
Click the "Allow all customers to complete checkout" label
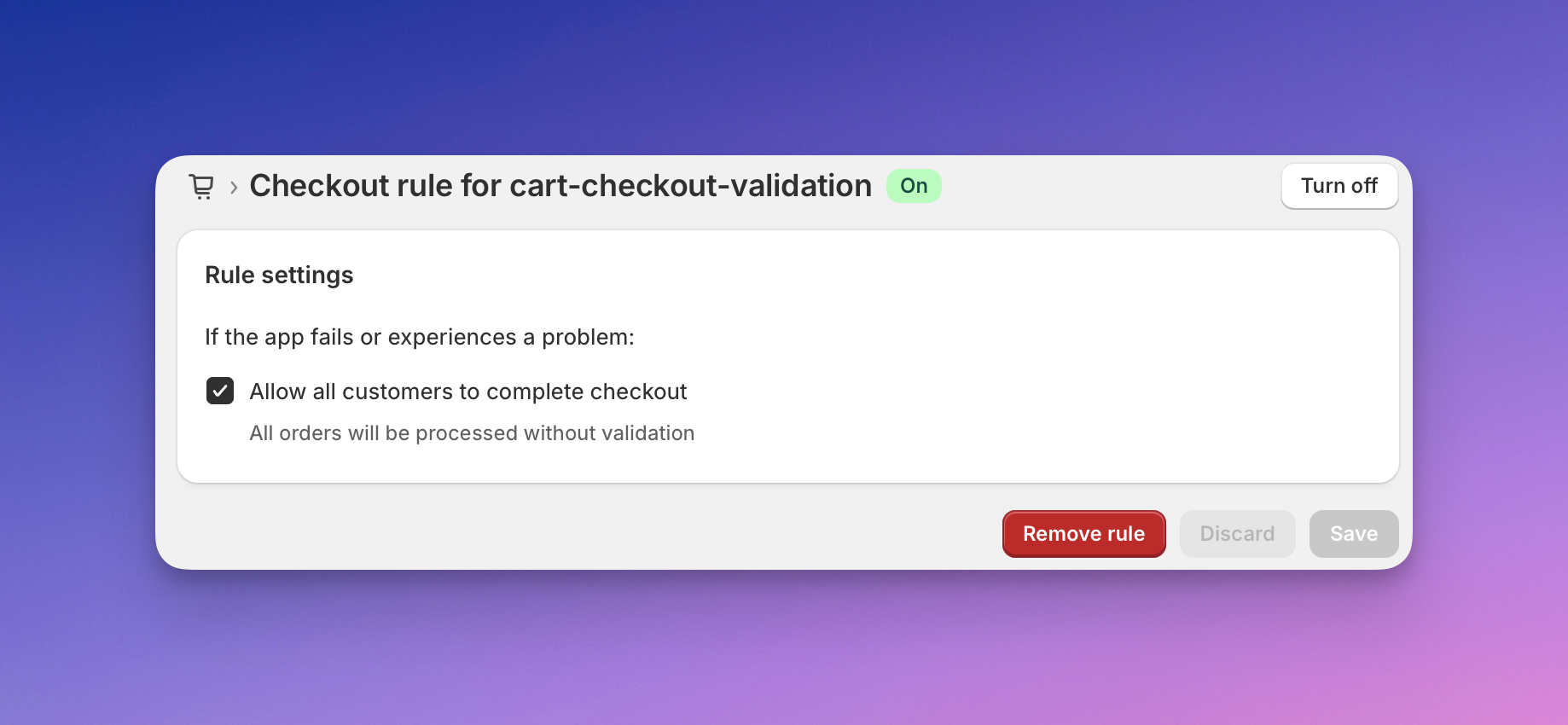[467, 391]
